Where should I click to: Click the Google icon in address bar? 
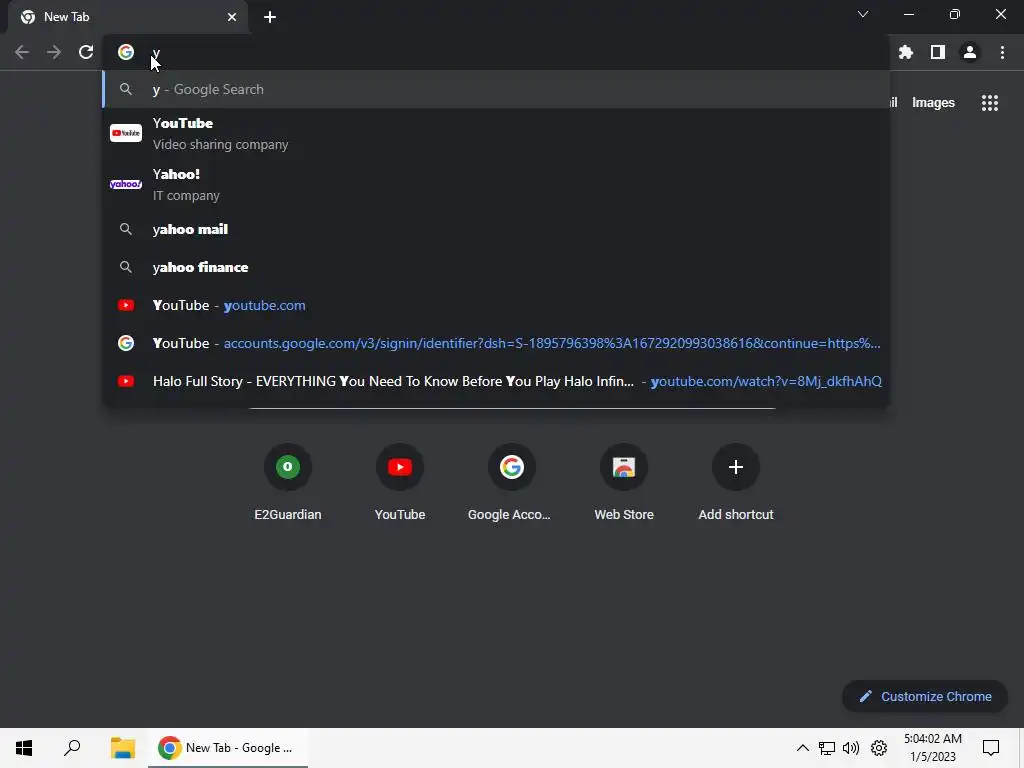(x=126, y=52)
